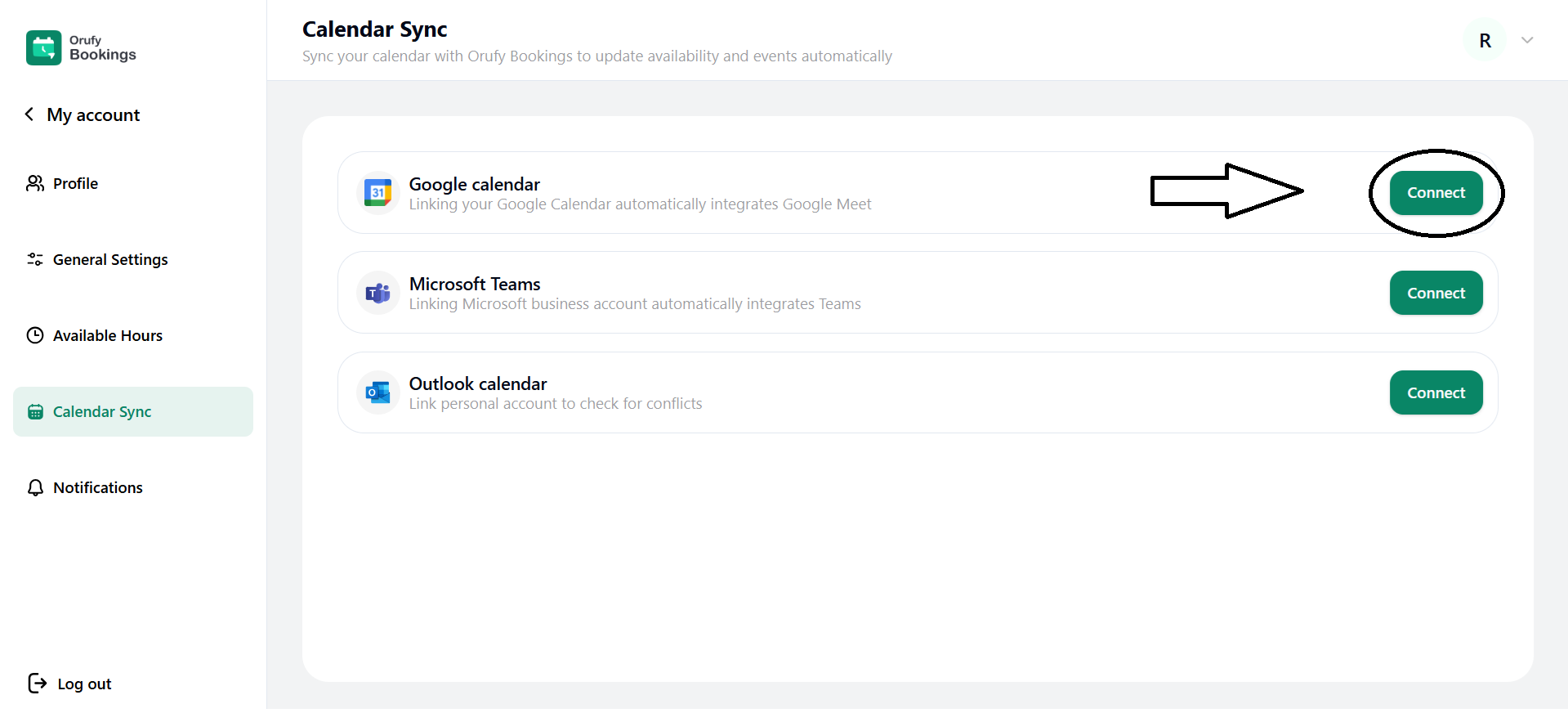Click the Available Hours clock icon
Image resolution: width=1568 pixels, height=713 pixels.
pyautogui.click(x=35, y=335)
